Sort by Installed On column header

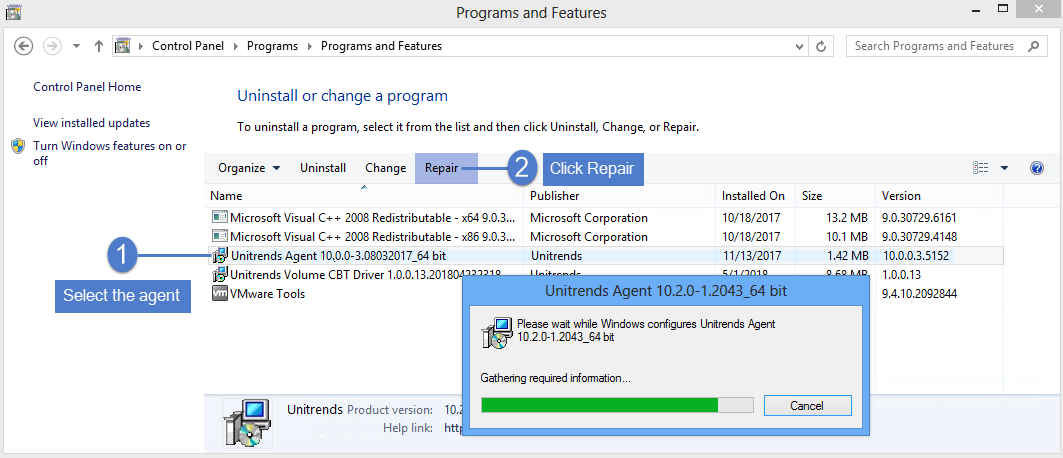(x=755, y=196)
